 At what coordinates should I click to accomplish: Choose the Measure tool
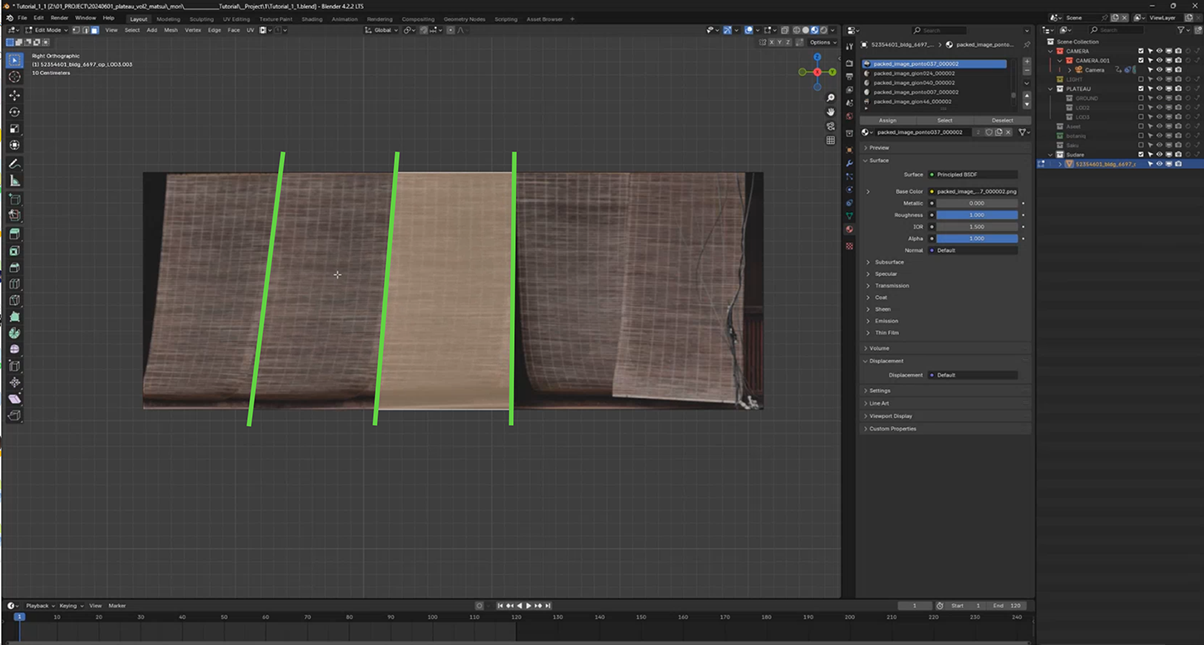tap(14, 181)
